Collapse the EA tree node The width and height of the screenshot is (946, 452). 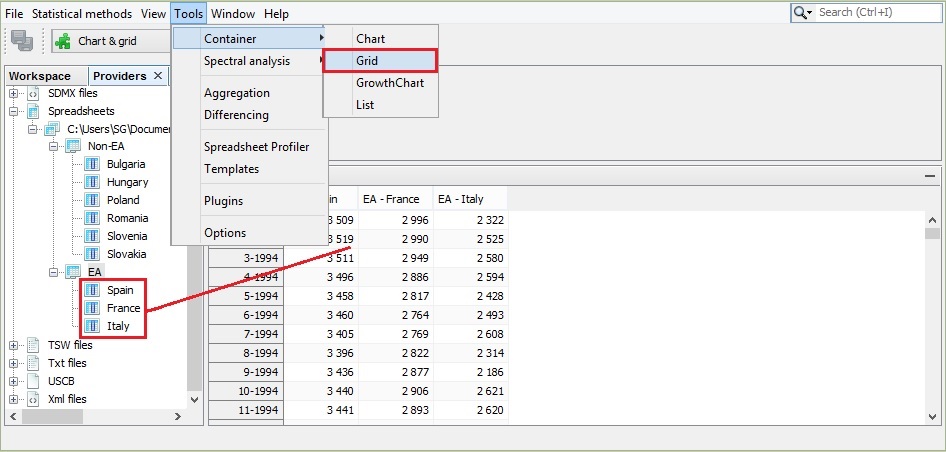53,272
